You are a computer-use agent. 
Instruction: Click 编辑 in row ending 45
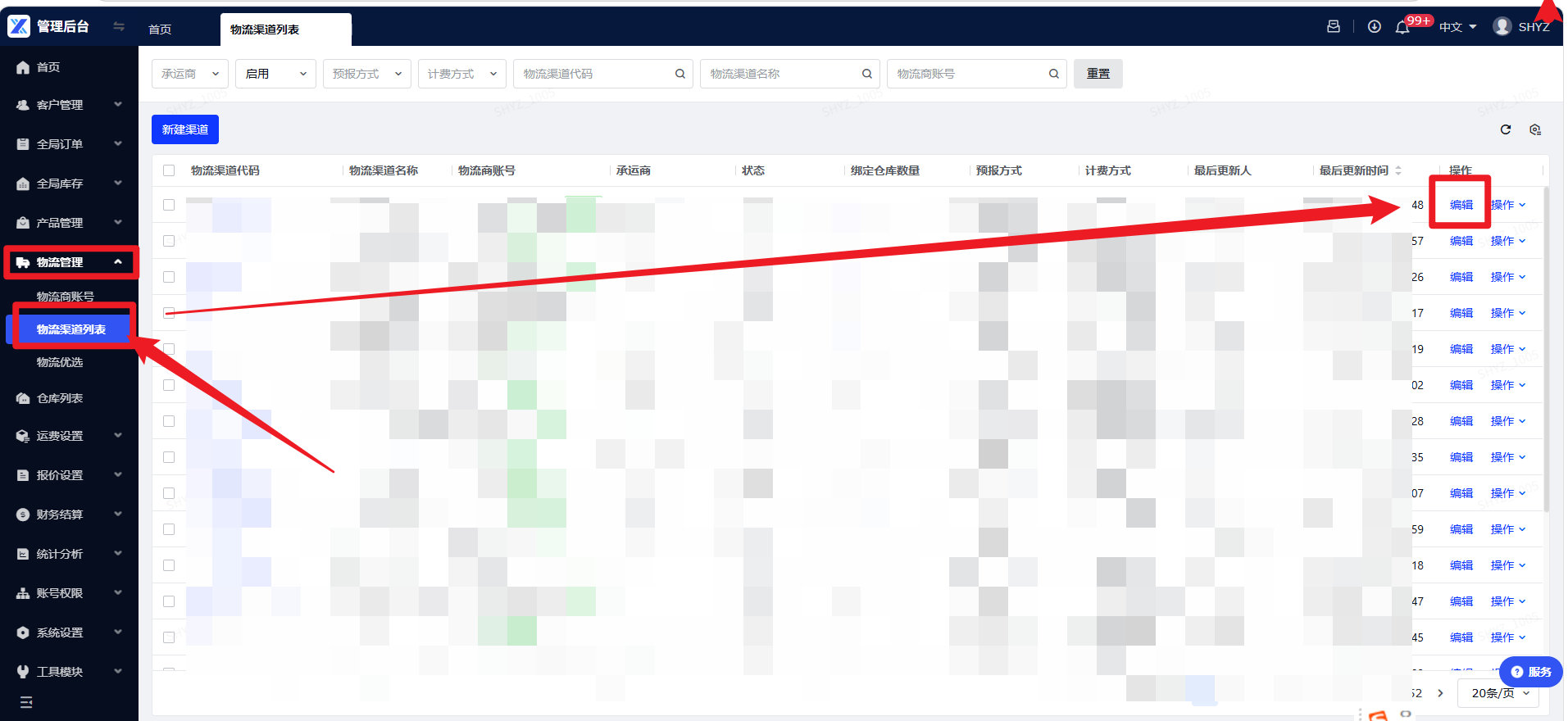click(x=1461, y=637)
